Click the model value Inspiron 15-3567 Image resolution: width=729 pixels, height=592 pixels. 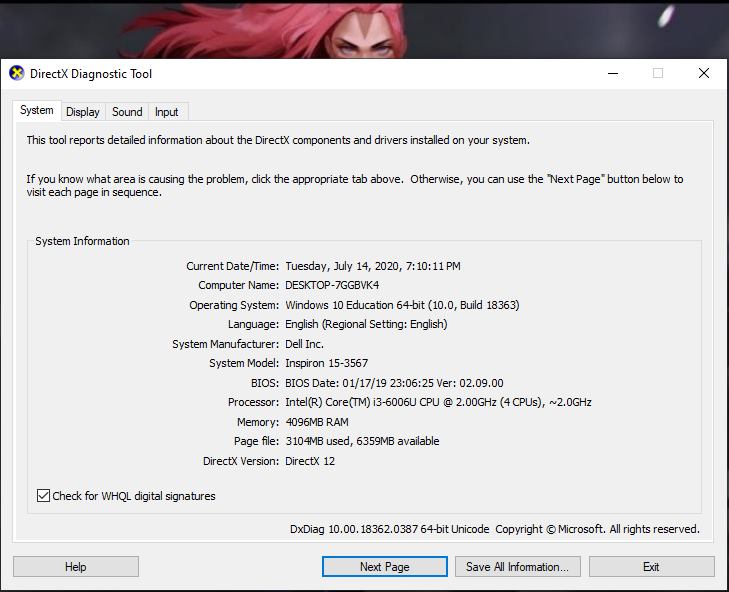click(326, 363)
